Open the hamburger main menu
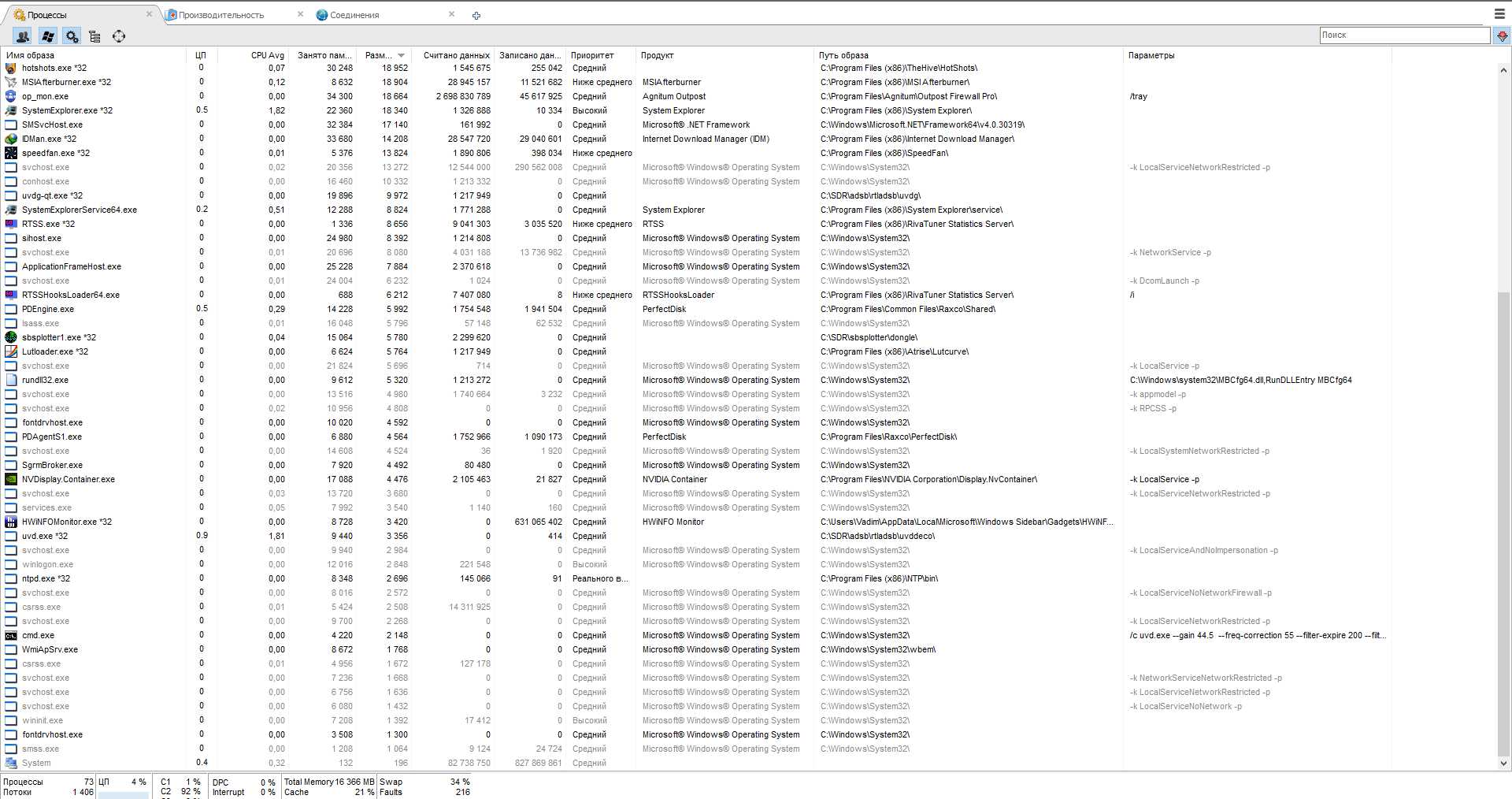 1499,14
